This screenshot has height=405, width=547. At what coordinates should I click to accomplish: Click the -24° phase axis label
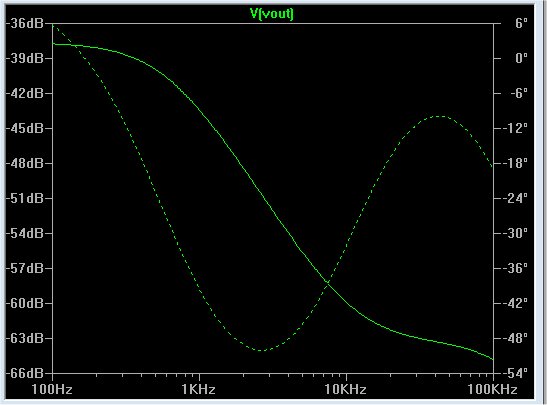tap(515, 198)
